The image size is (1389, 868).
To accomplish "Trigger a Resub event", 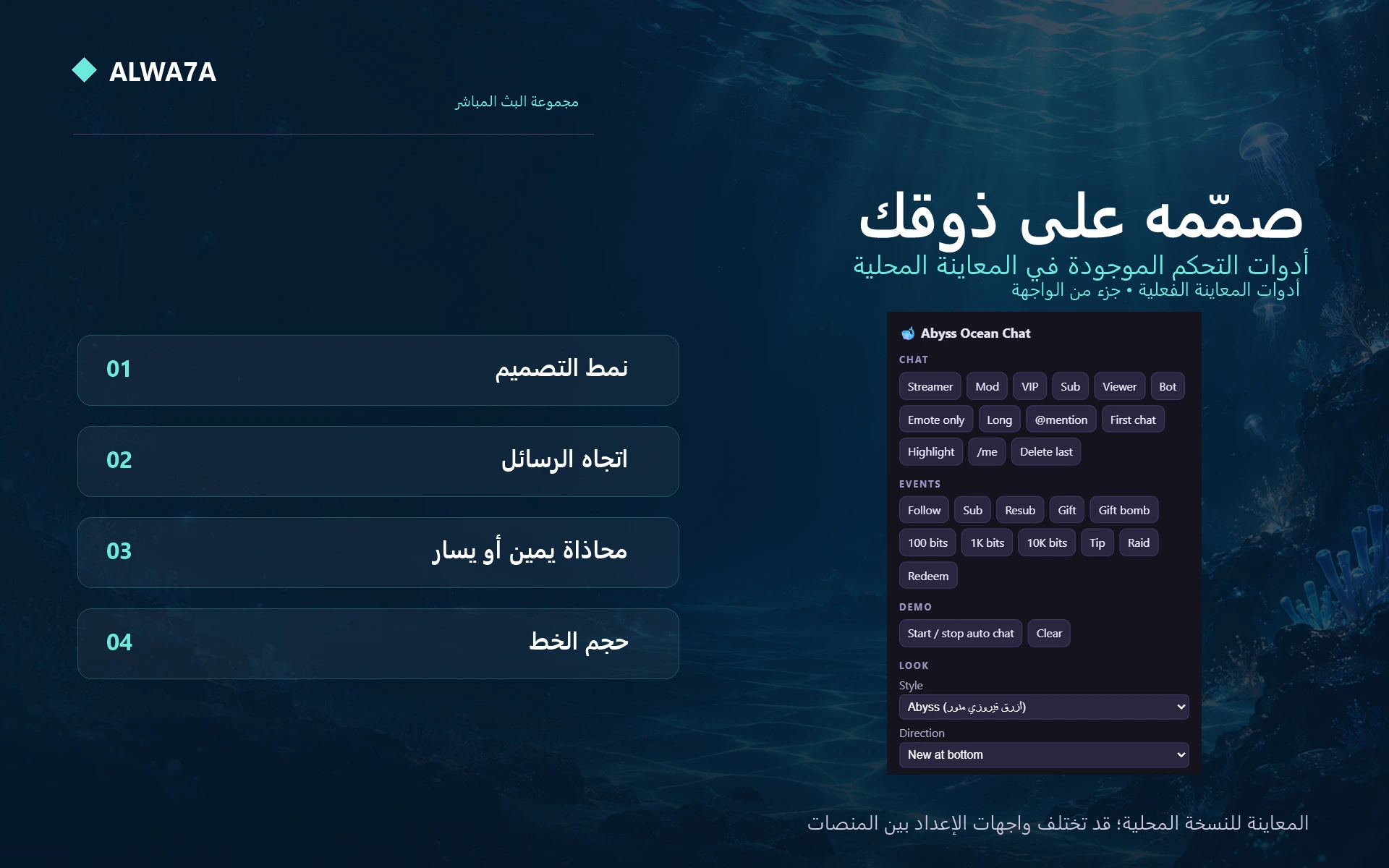I will 1020,510.
